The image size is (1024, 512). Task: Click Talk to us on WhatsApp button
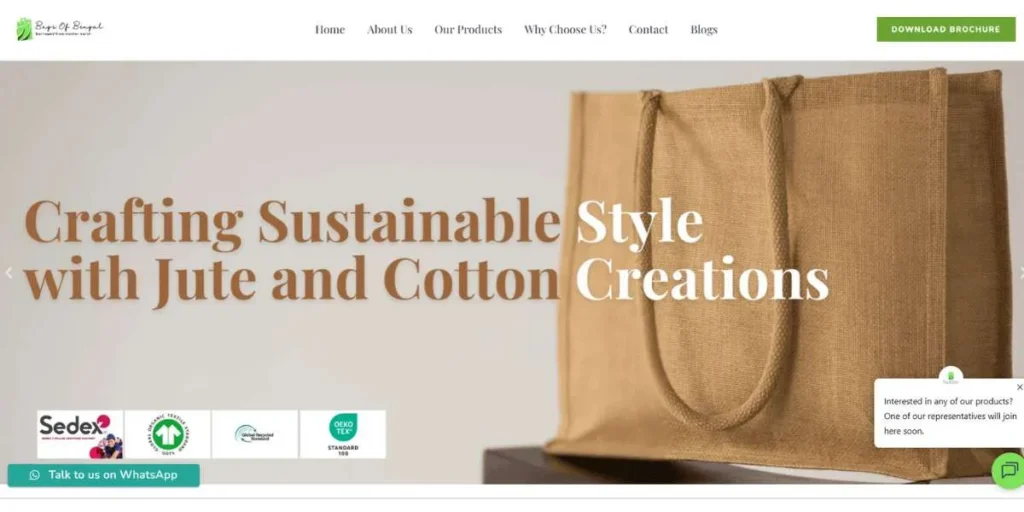click(103, 475)
